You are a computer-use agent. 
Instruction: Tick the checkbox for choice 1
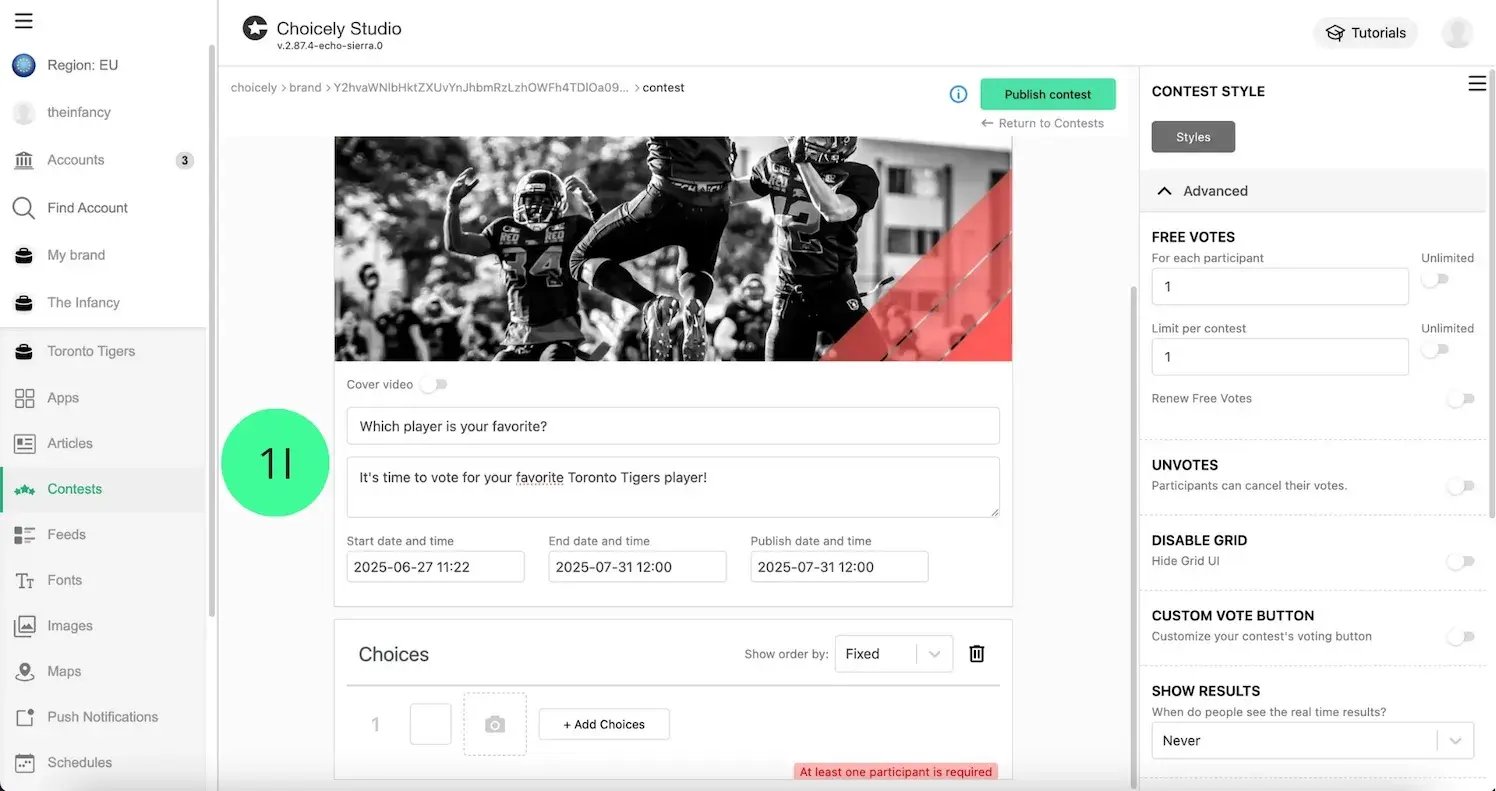[x=431, y=724]
